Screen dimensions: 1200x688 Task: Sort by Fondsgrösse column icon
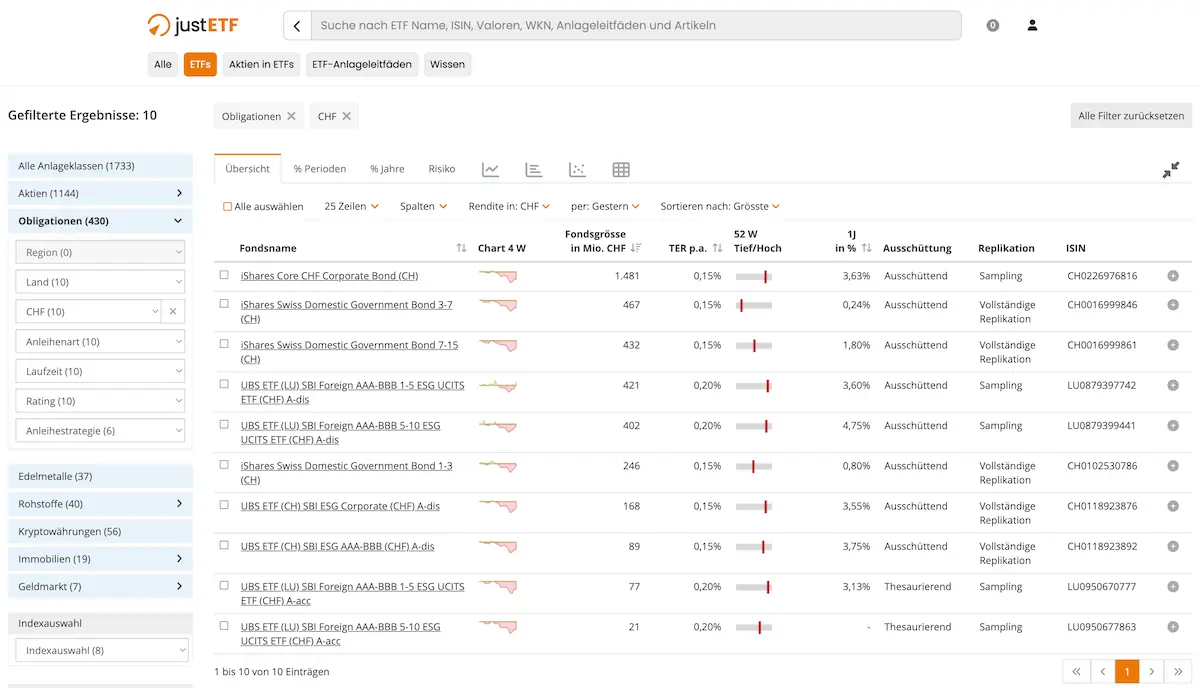pos(636,248)
